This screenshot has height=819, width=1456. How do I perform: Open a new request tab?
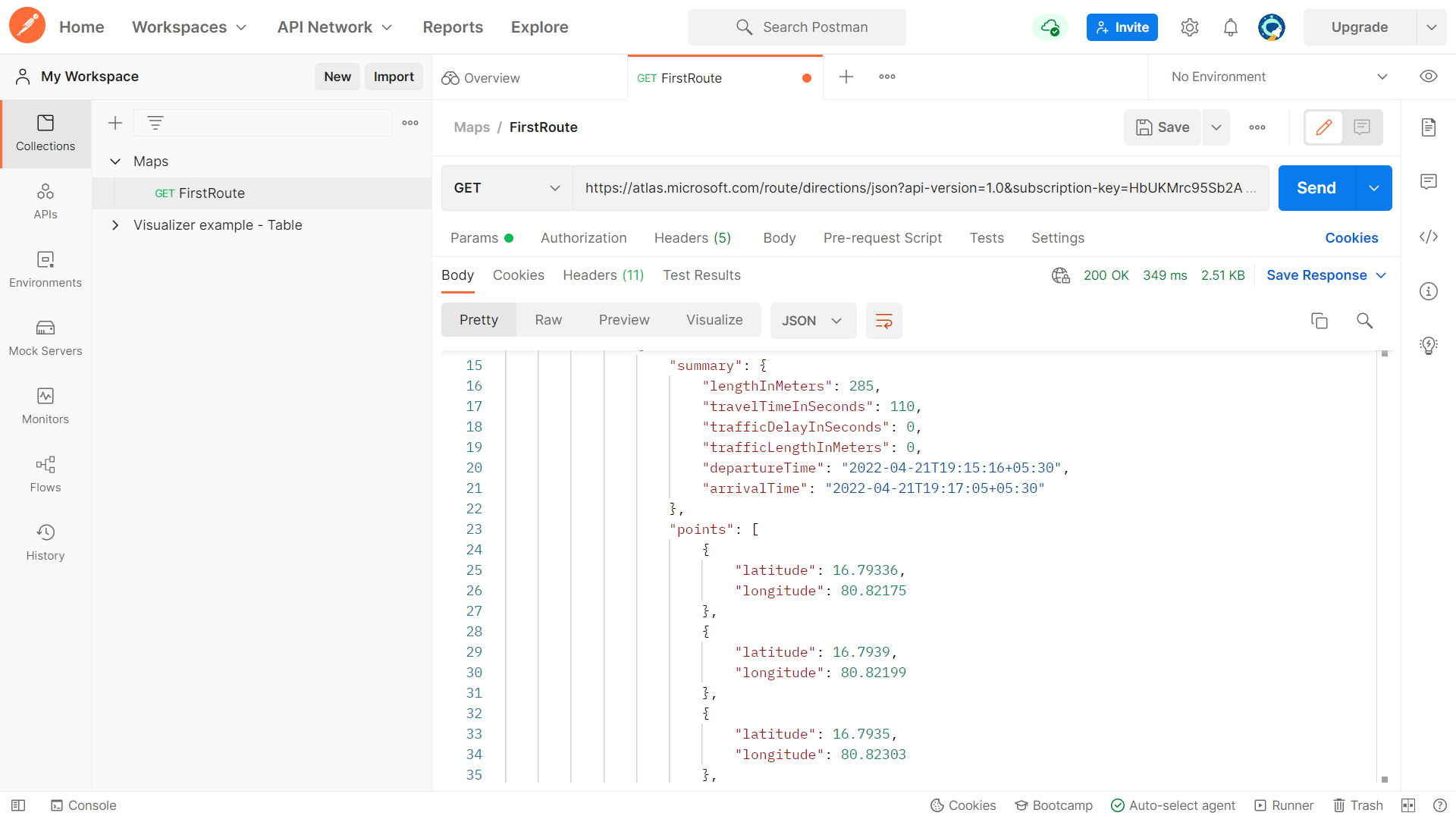846,77
